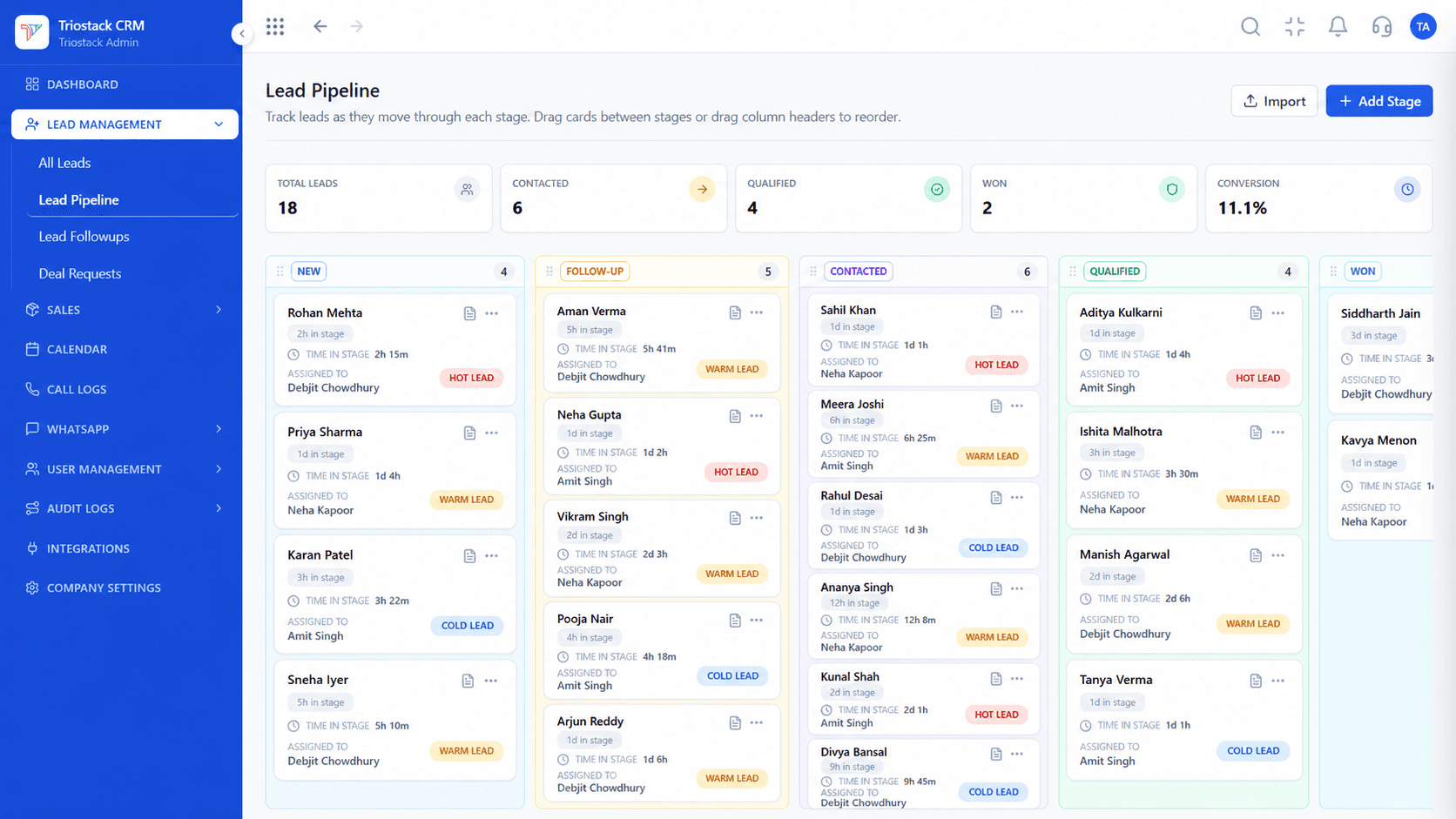
Task: Open more options on Tanya Verma card
Action: coord(1277,681)
